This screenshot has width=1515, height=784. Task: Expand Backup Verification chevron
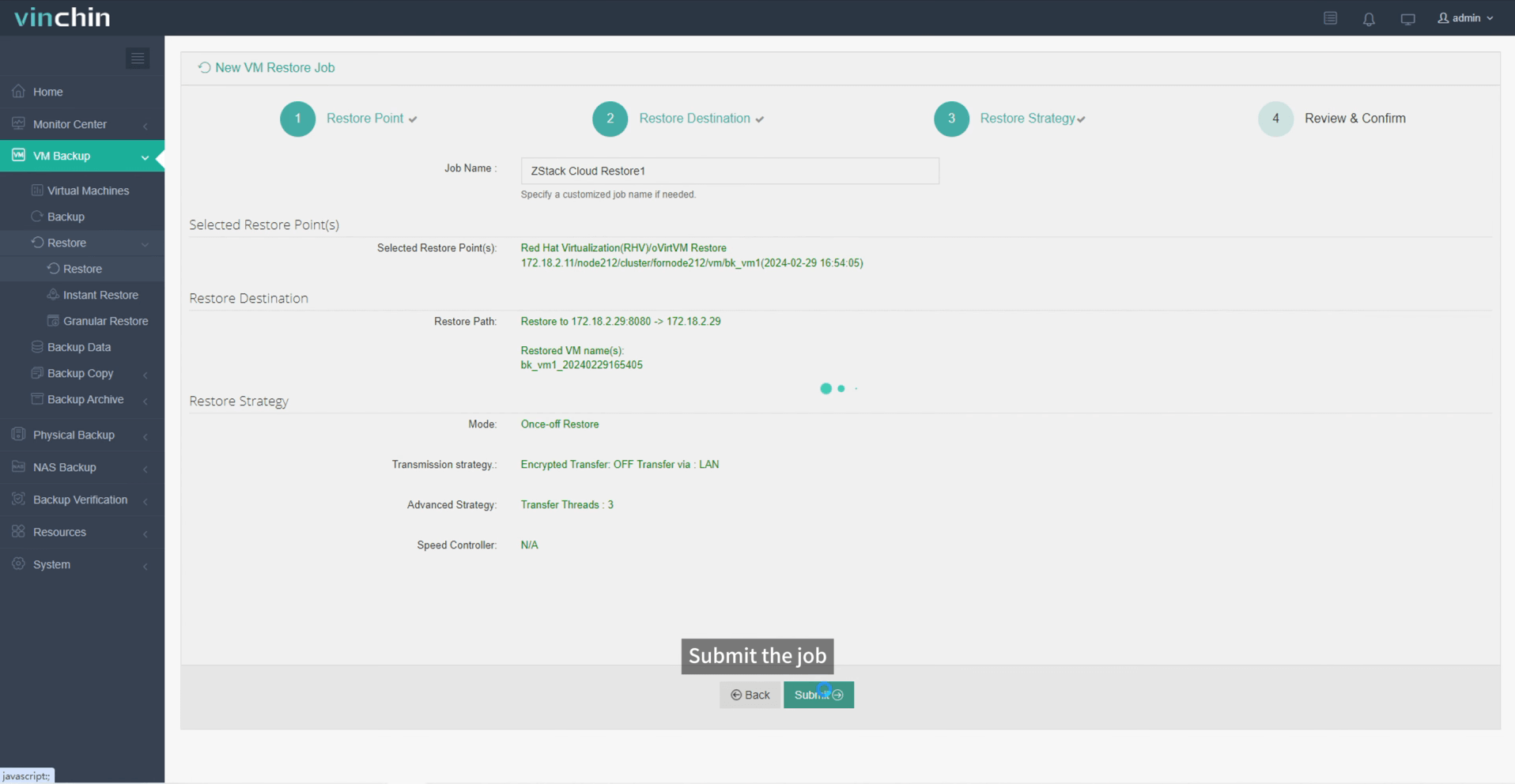(x=145, y=501)
